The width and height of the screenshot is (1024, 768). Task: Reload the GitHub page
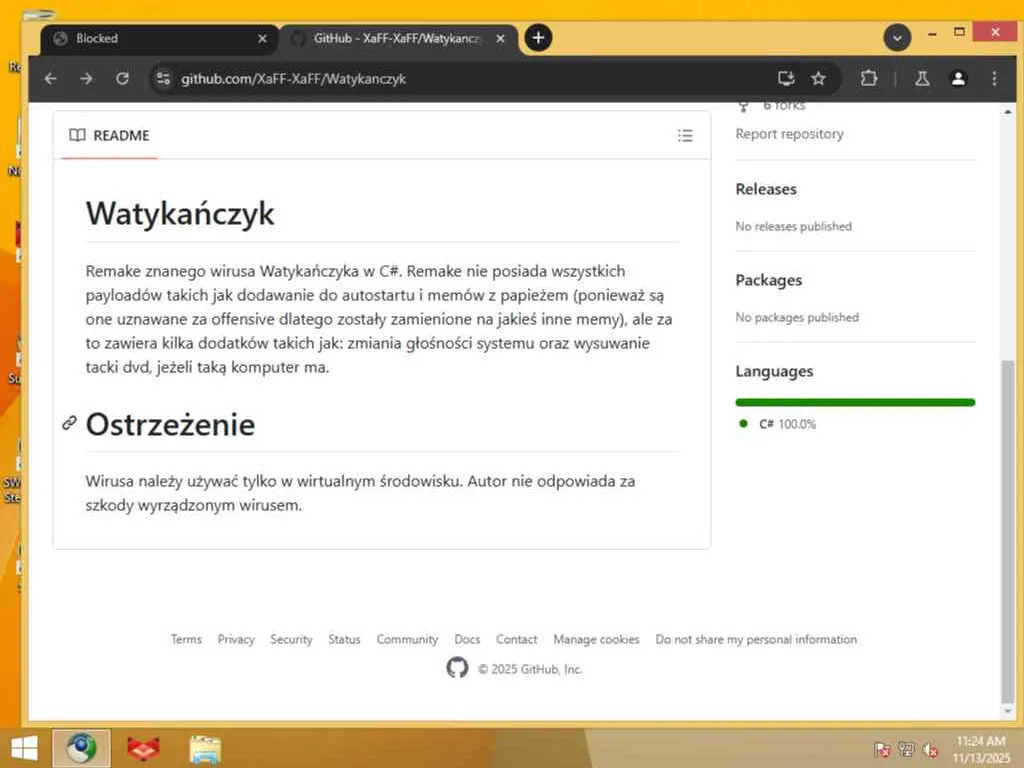(x=122, y=79)
